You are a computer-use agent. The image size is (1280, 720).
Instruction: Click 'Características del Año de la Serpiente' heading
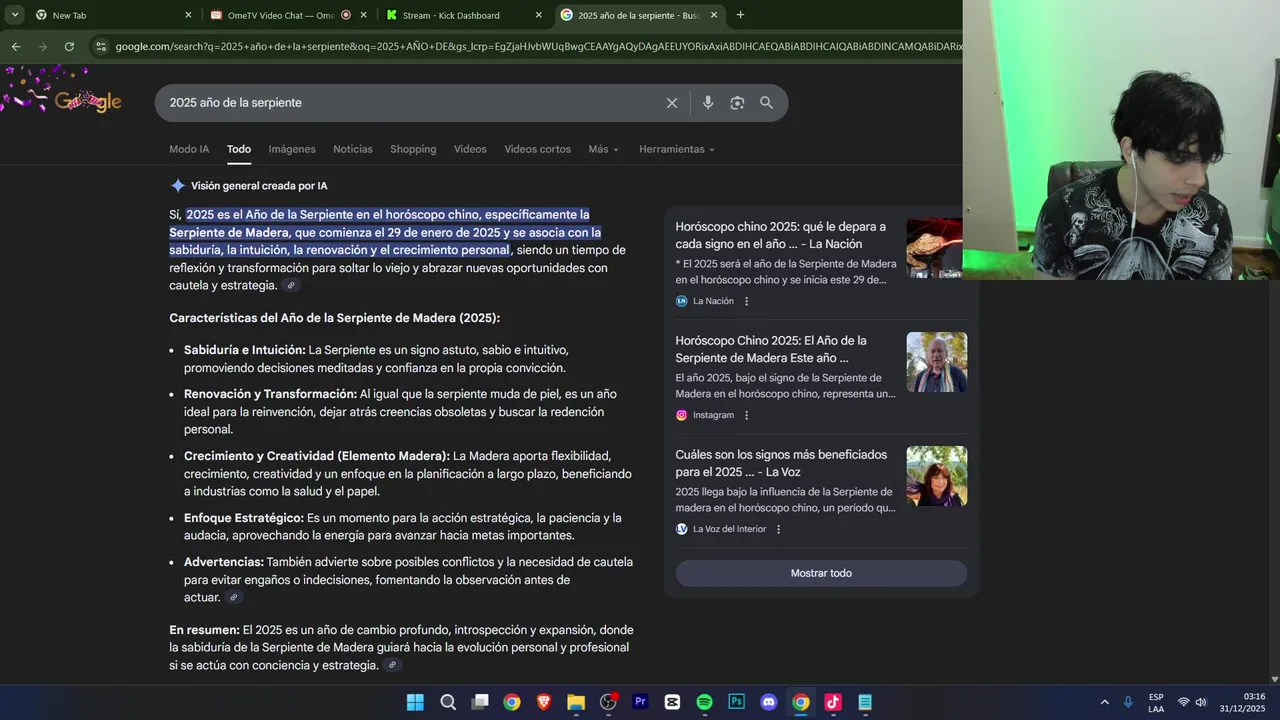point(334,318)
